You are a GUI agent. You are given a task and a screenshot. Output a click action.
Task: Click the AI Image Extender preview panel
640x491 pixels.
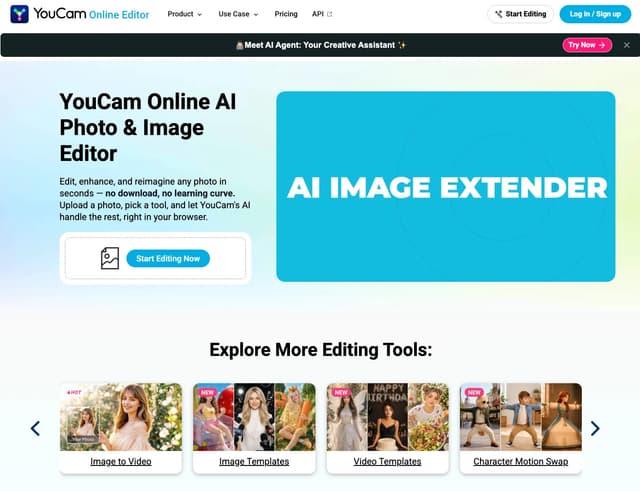coord(446,187)
